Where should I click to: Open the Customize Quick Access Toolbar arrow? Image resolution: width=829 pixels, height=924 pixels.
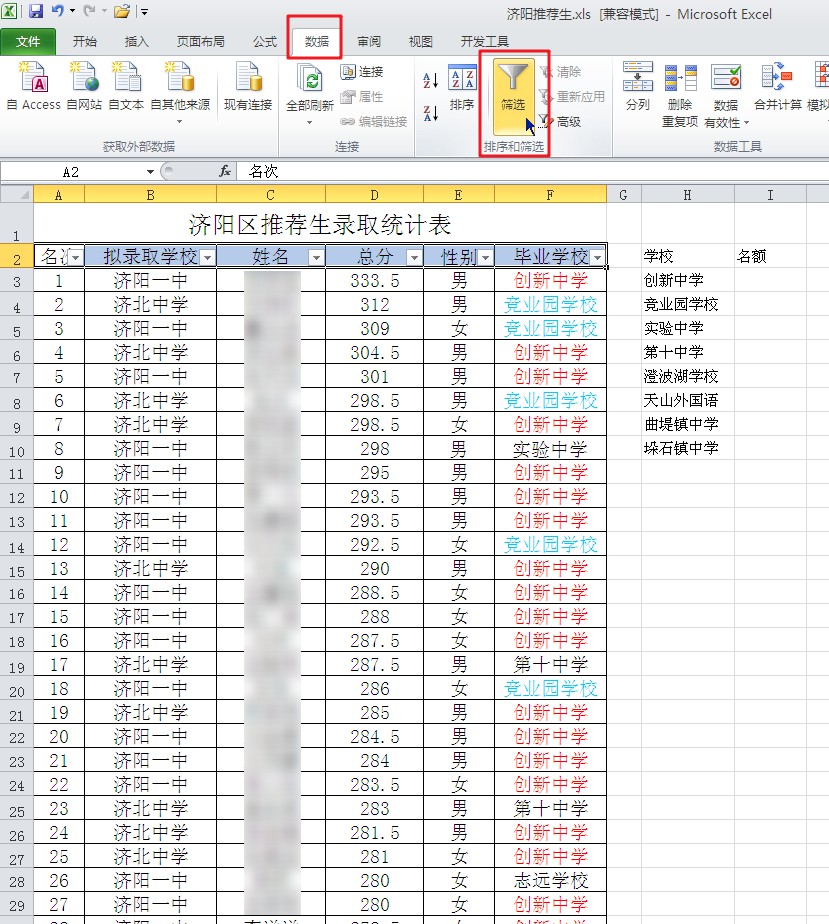(x=144, y=11)
